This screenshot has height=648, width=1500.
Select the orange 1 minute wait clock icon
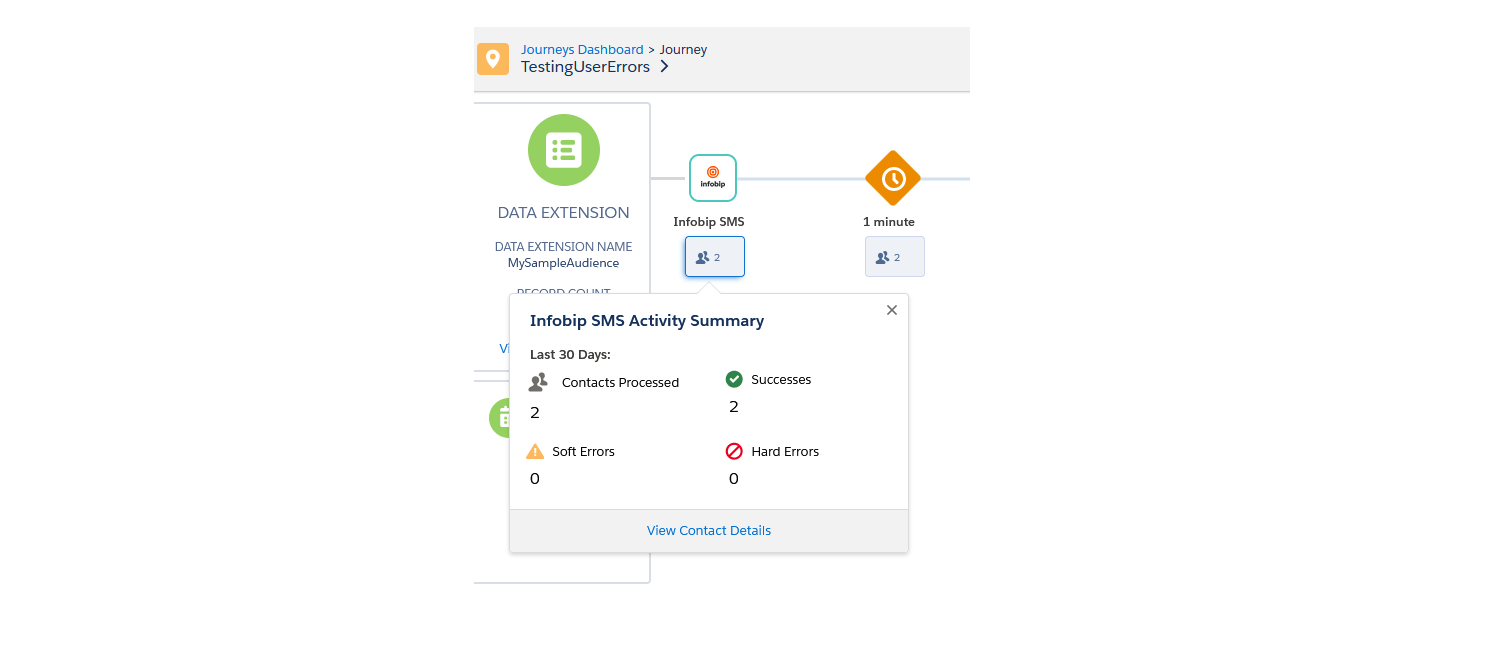tap(892, 178)
